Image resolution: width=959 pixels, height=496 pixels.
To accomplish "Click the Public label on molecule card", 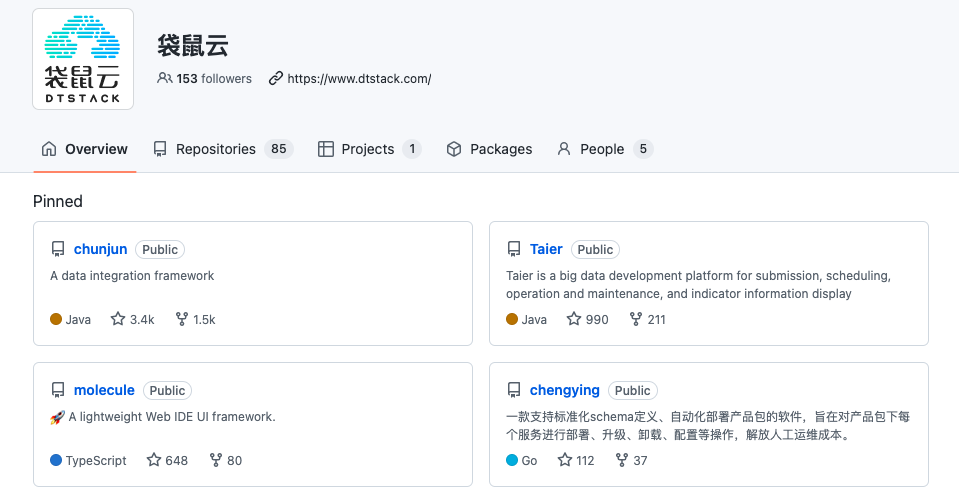I will (x=168, y=390).
